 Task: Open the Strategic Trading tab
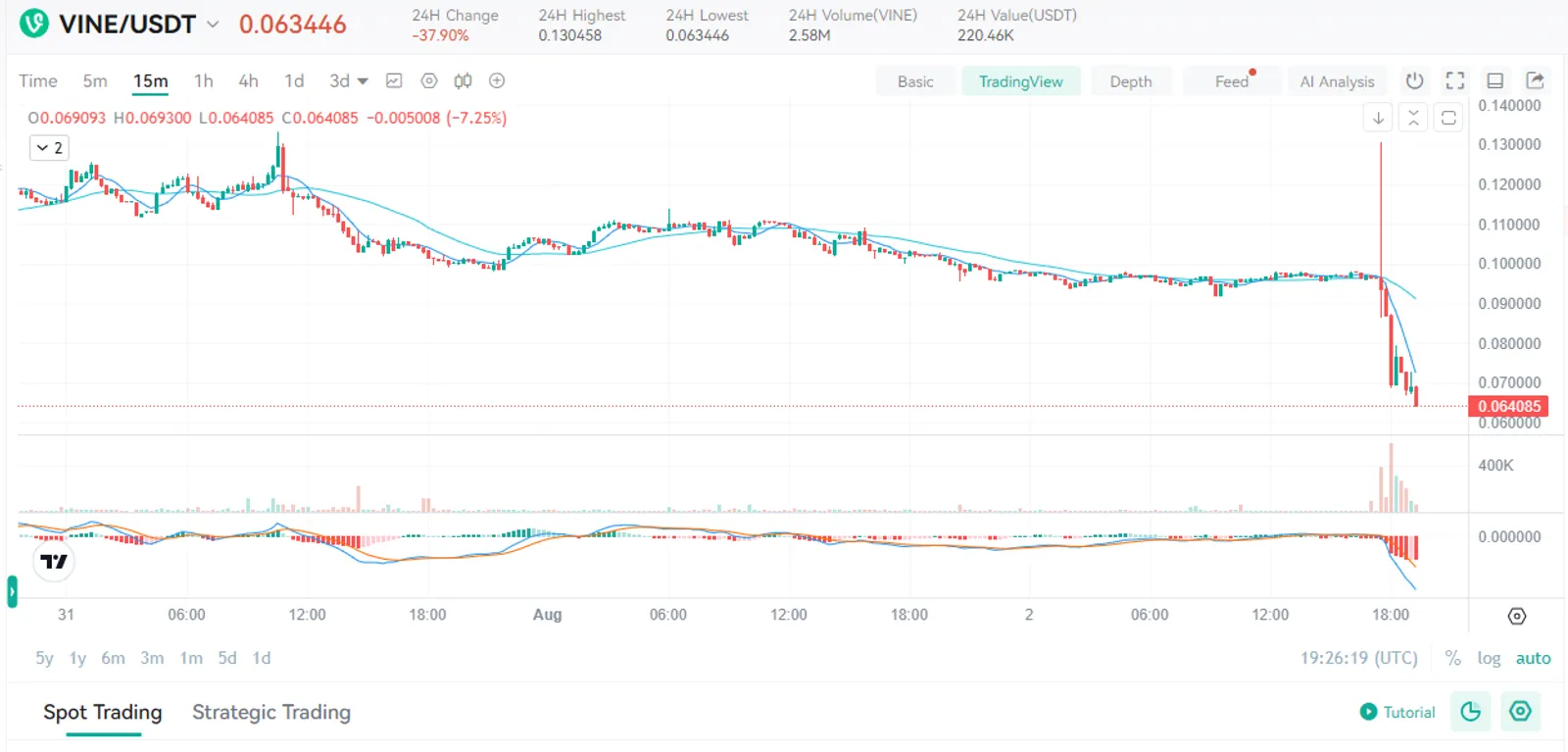(271, 713)
